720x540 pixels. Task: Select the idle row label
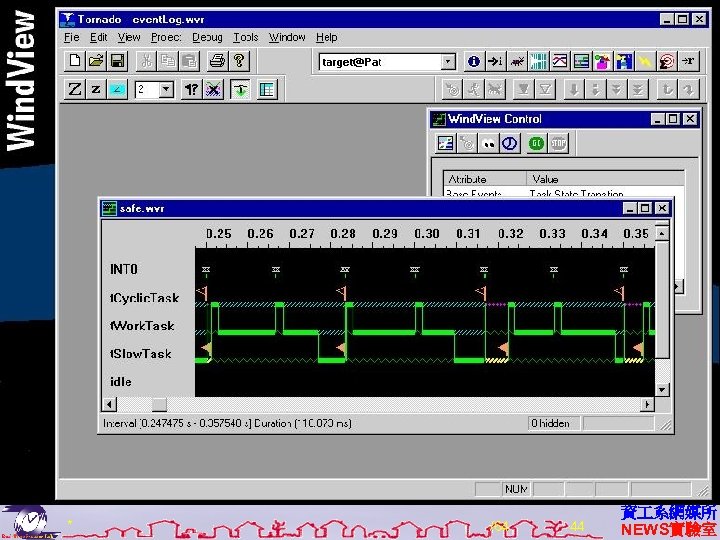point(120,382)
